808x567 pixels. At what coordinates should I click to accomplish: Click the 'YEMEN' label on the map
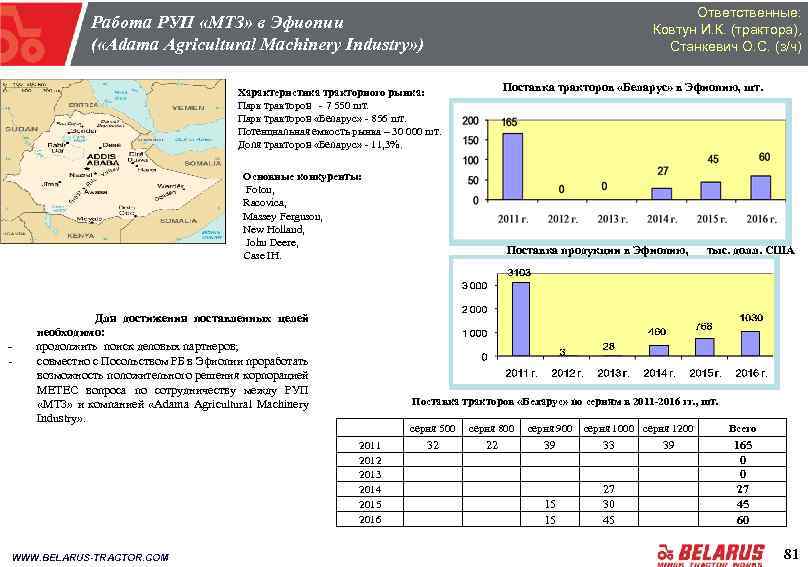click(x=188, y=108)
